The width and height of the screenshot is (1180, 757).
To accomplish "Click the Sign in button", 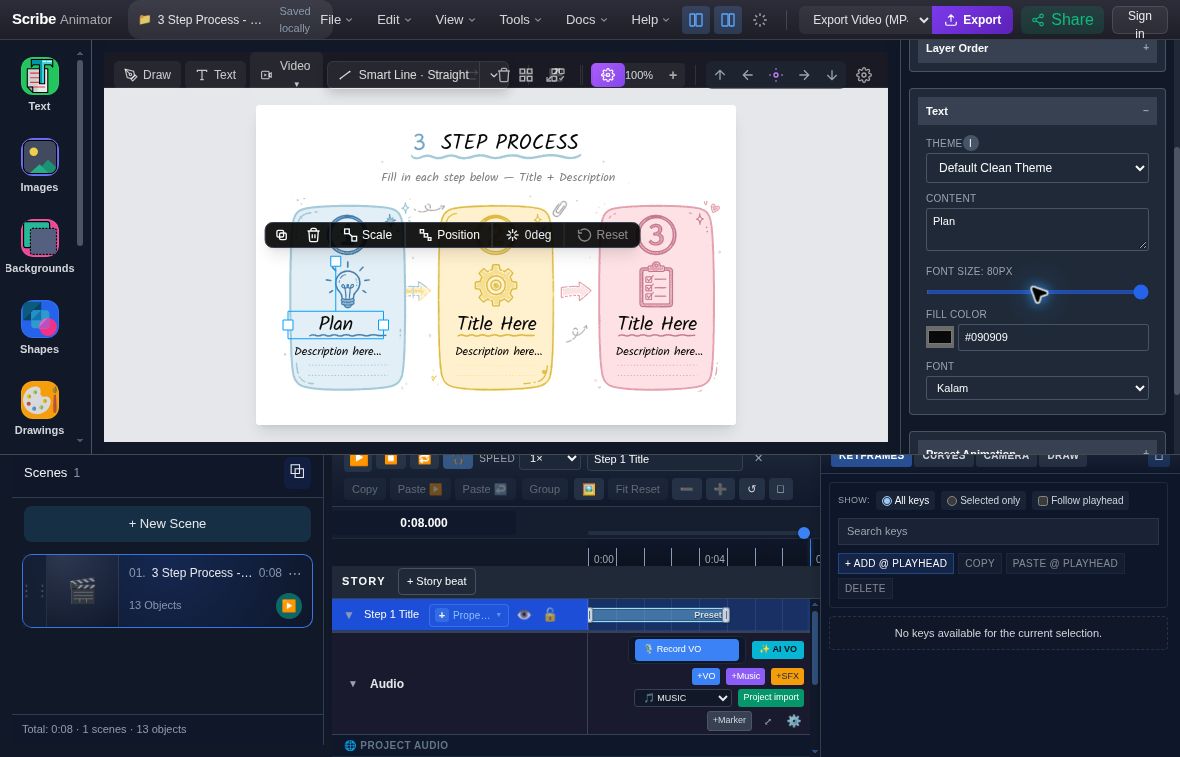I will click(1139, 20).
